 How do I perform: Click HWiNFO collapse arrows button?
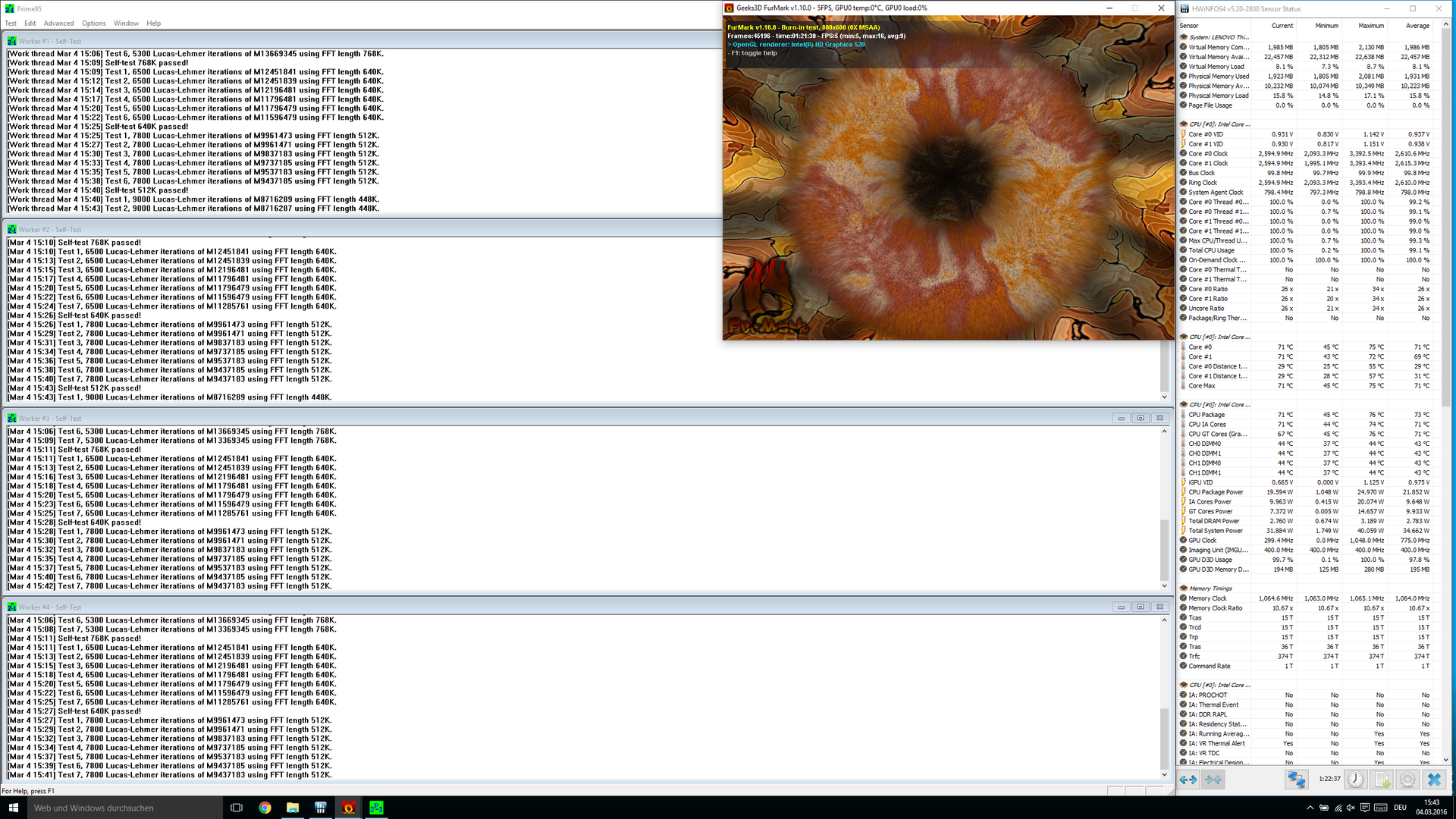click(x=1213, y=779)
